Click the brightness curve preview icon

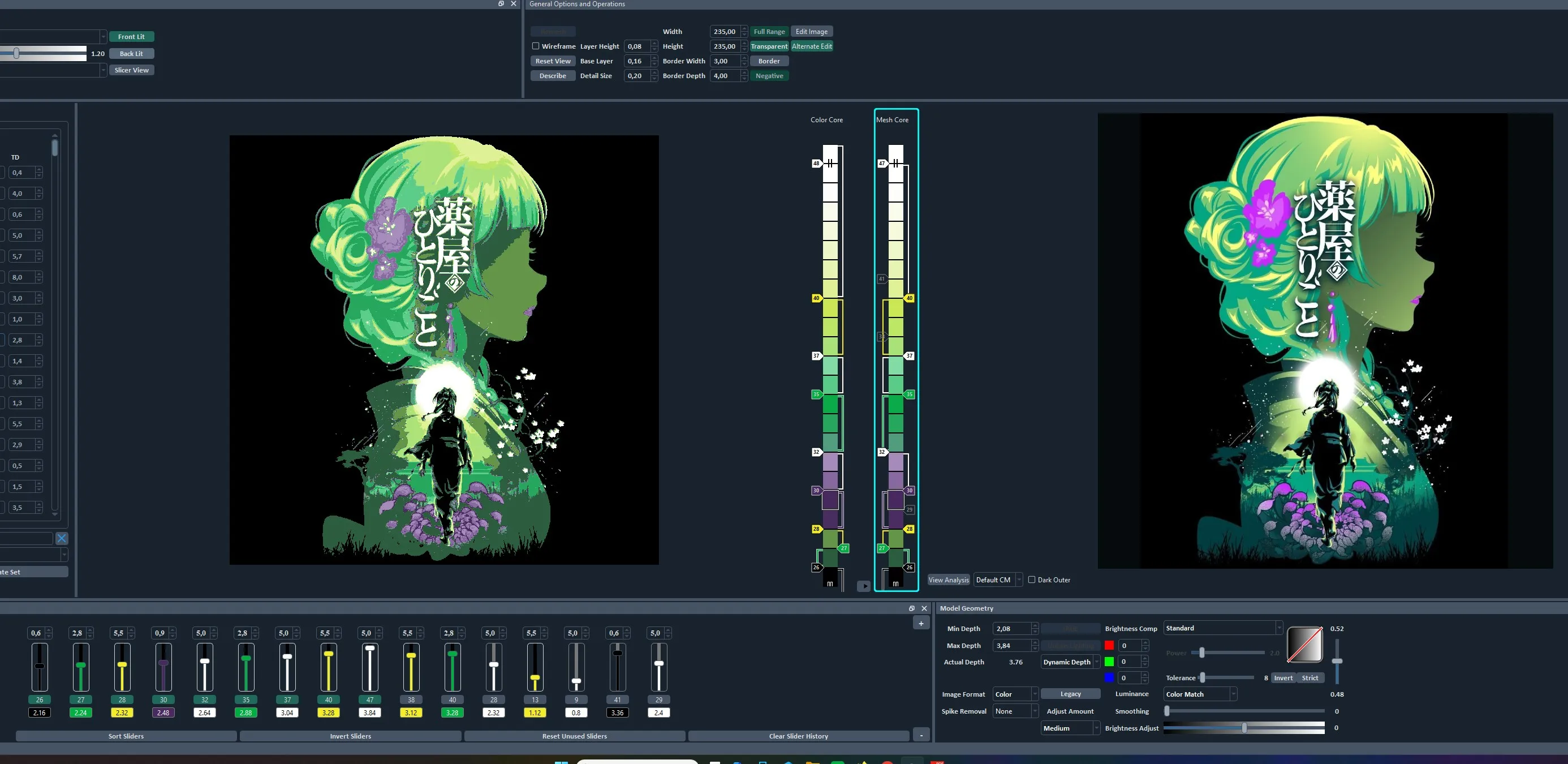point(1304,645)
